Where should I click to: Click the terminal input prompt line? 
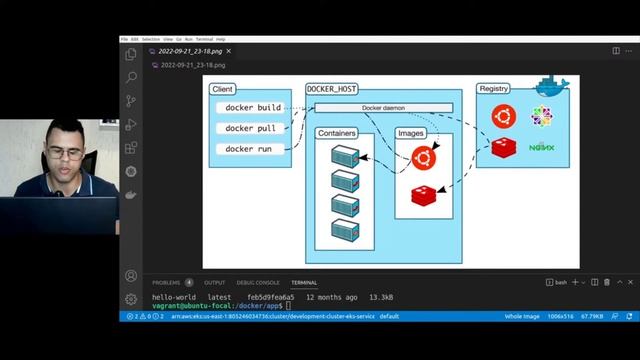222,306
